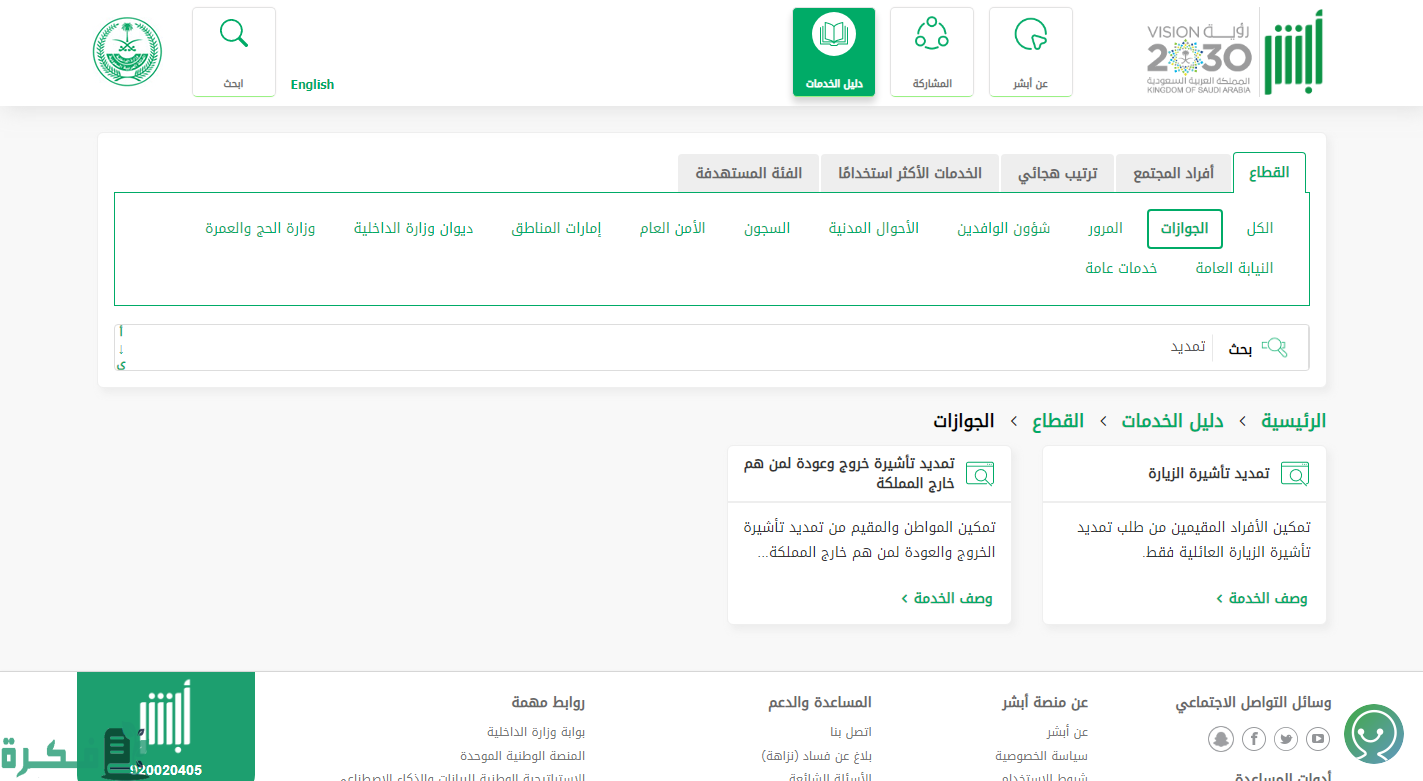Open the search (ابحث) icon in header
Image resolution: width=1423 pixels, height=781 pixels.
pyautogui.click(x=234, y=52)
